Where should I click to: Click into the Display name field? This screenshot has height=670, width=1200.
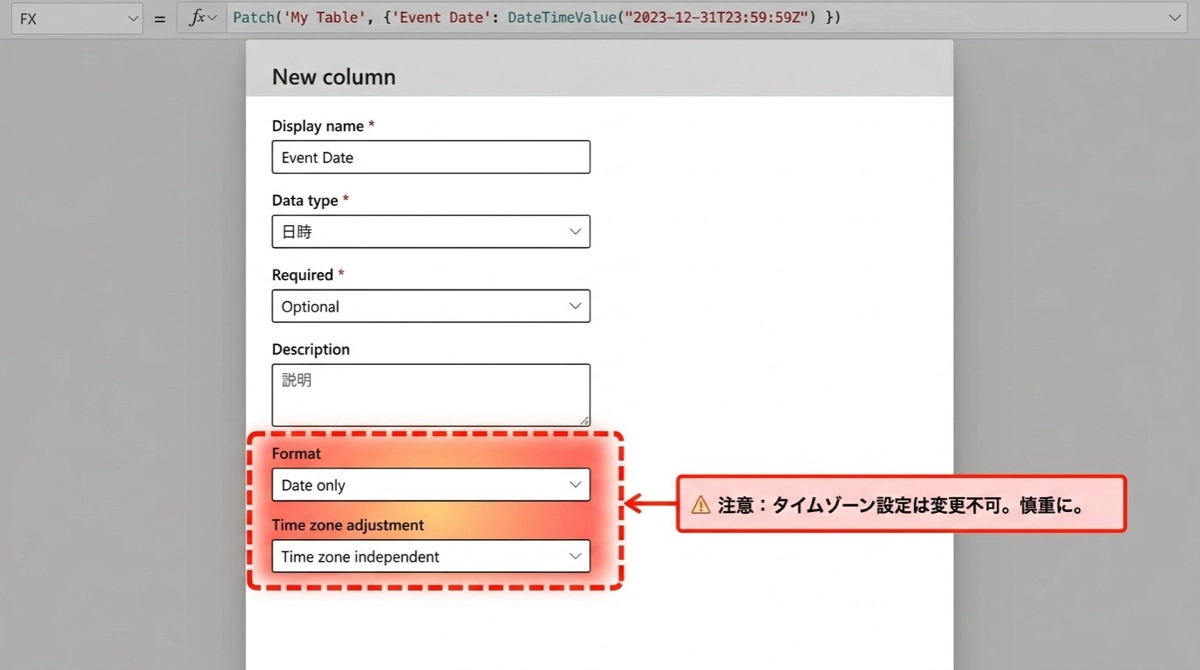(x=430, y=157)
